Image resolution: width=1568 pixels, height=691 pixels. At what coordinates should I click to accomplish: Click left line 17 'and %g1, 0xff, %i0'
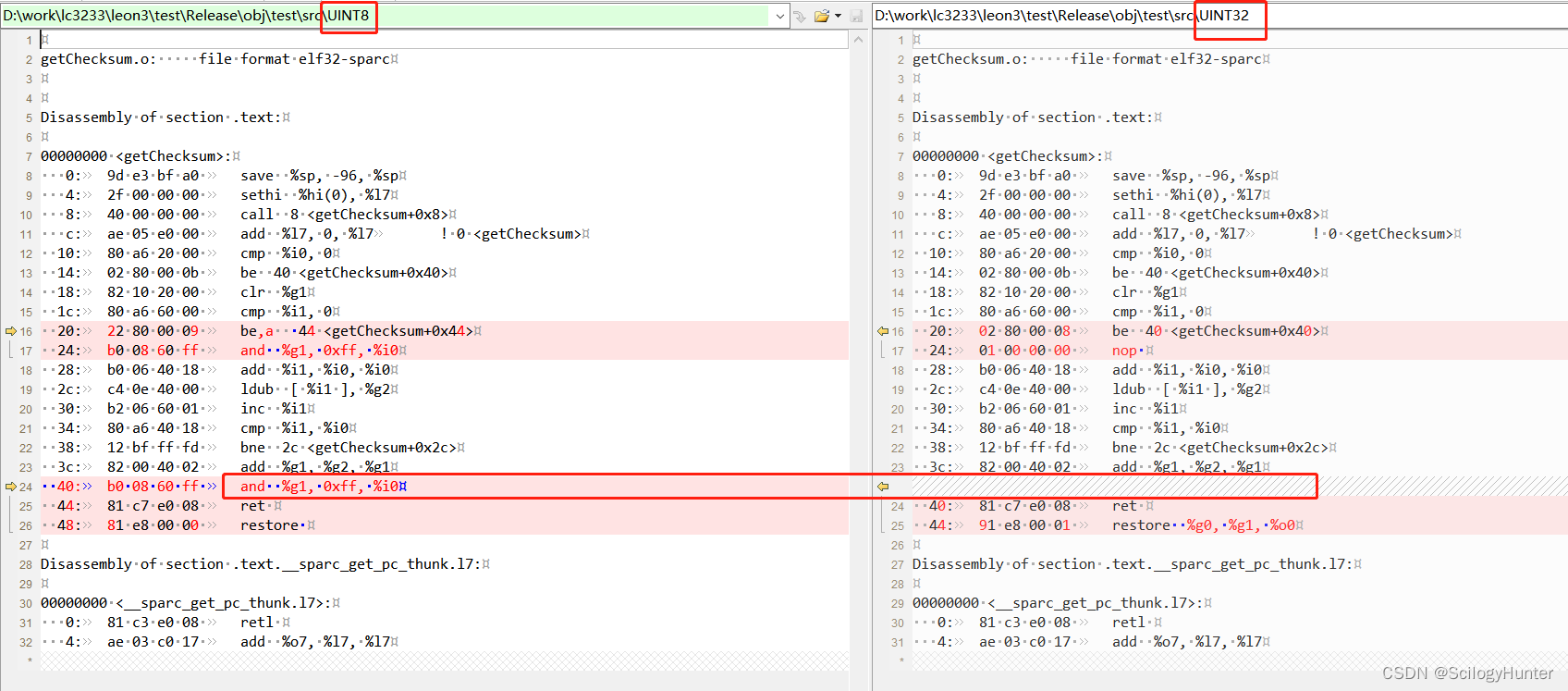(324, 351)
